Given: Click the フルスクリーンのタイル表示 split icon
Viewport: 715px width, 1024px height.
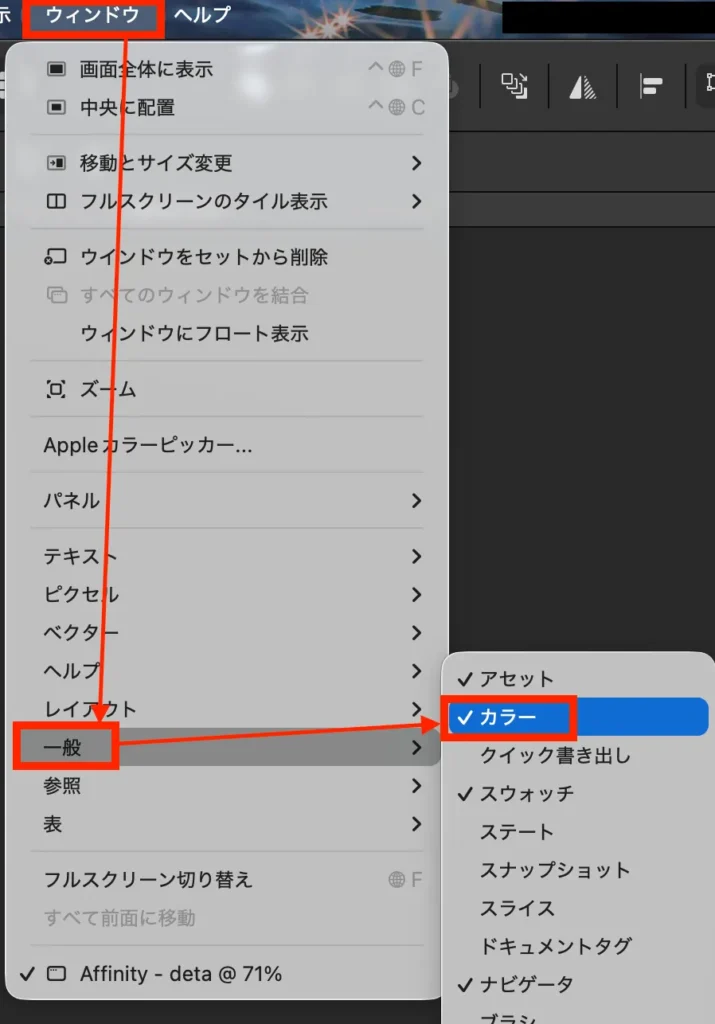Looking at the screenshot, I should 56,201.
